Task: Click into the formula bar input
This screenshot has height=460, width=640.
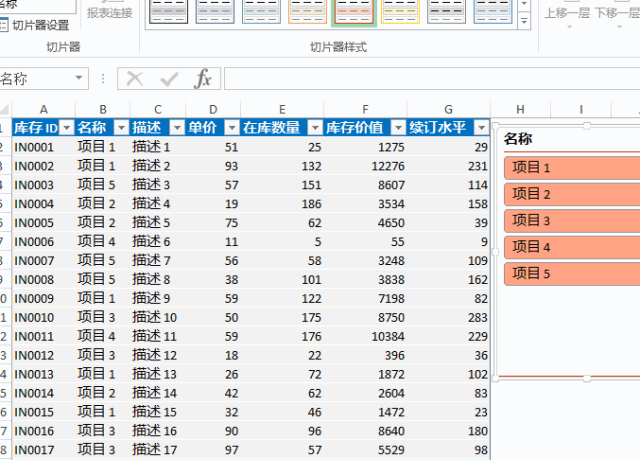Action: click(x=432, y=78)
